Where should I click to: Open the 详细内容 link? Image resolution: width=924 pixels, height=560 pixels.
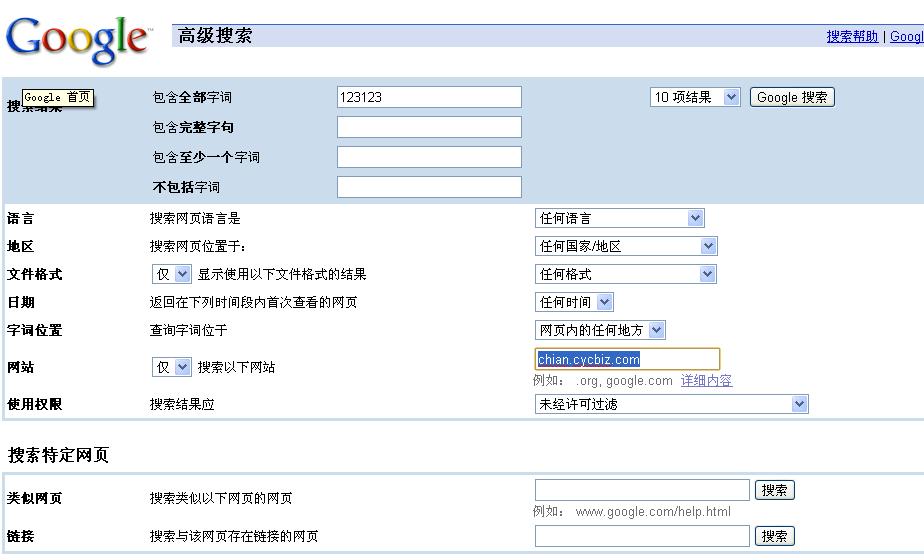pyautogui.click(x=706, y=381)
